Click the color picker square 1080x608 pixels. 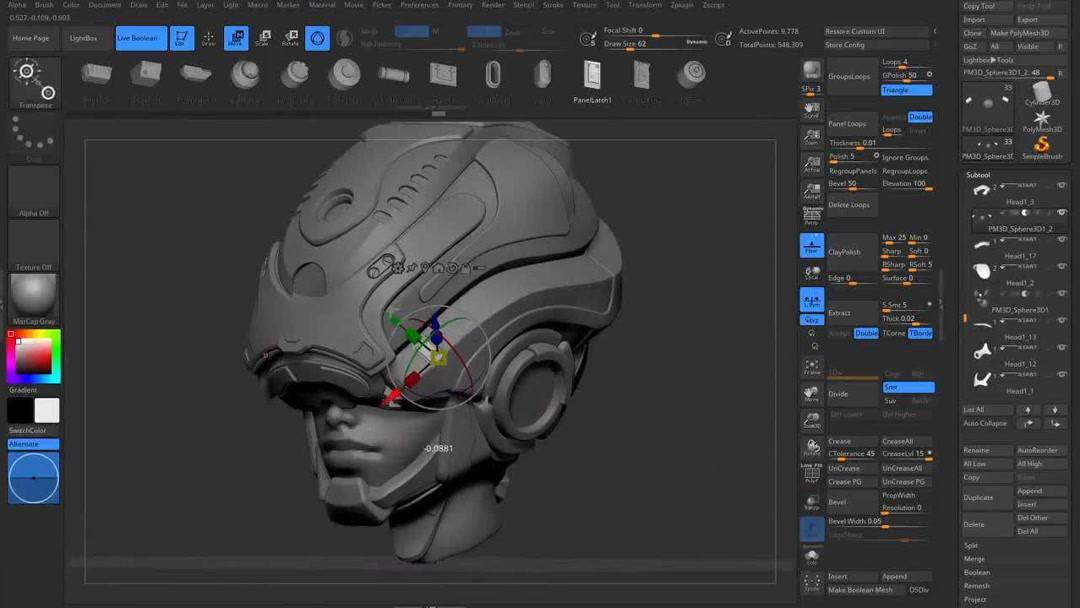33,355
